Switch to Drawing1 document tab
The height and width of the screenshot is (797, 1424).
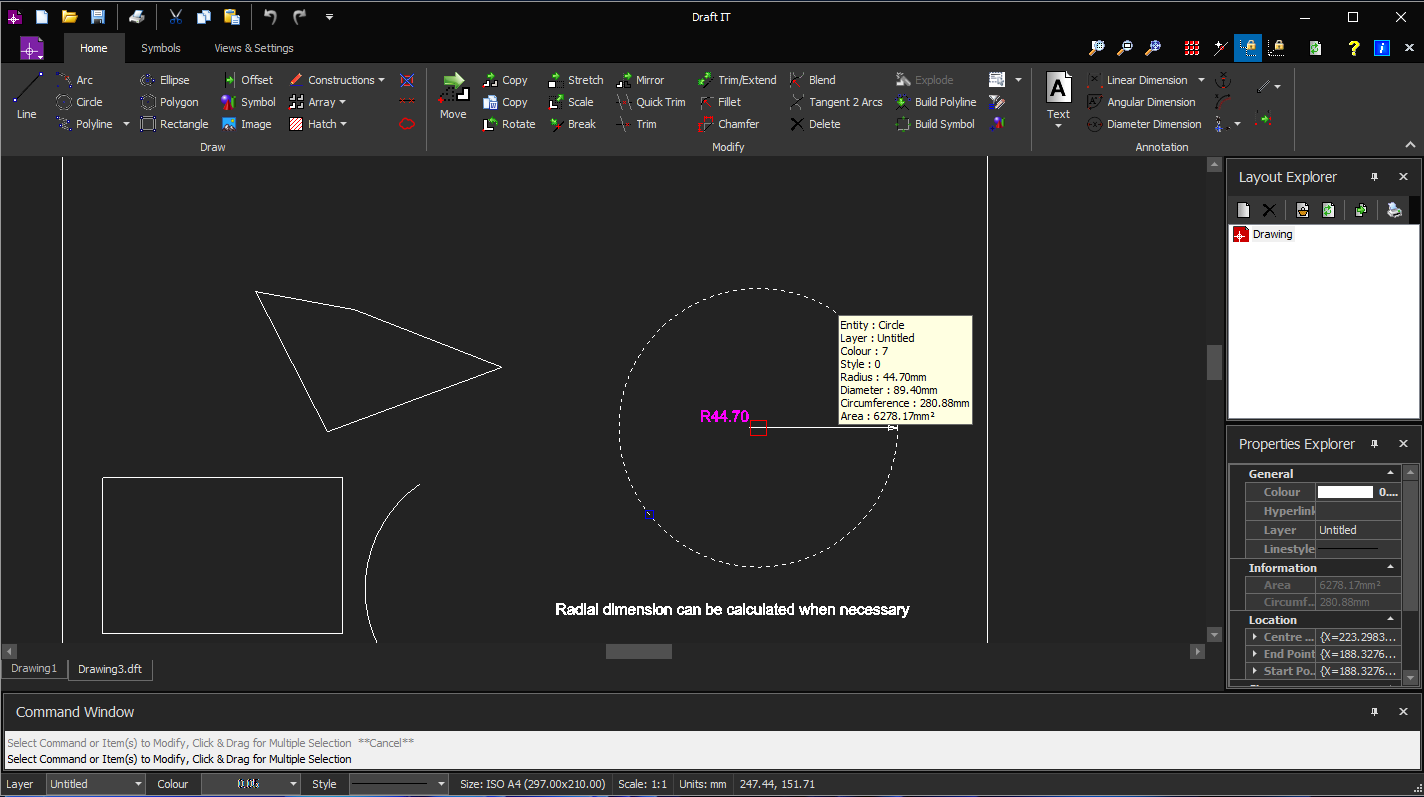click(x=34, y=668)
